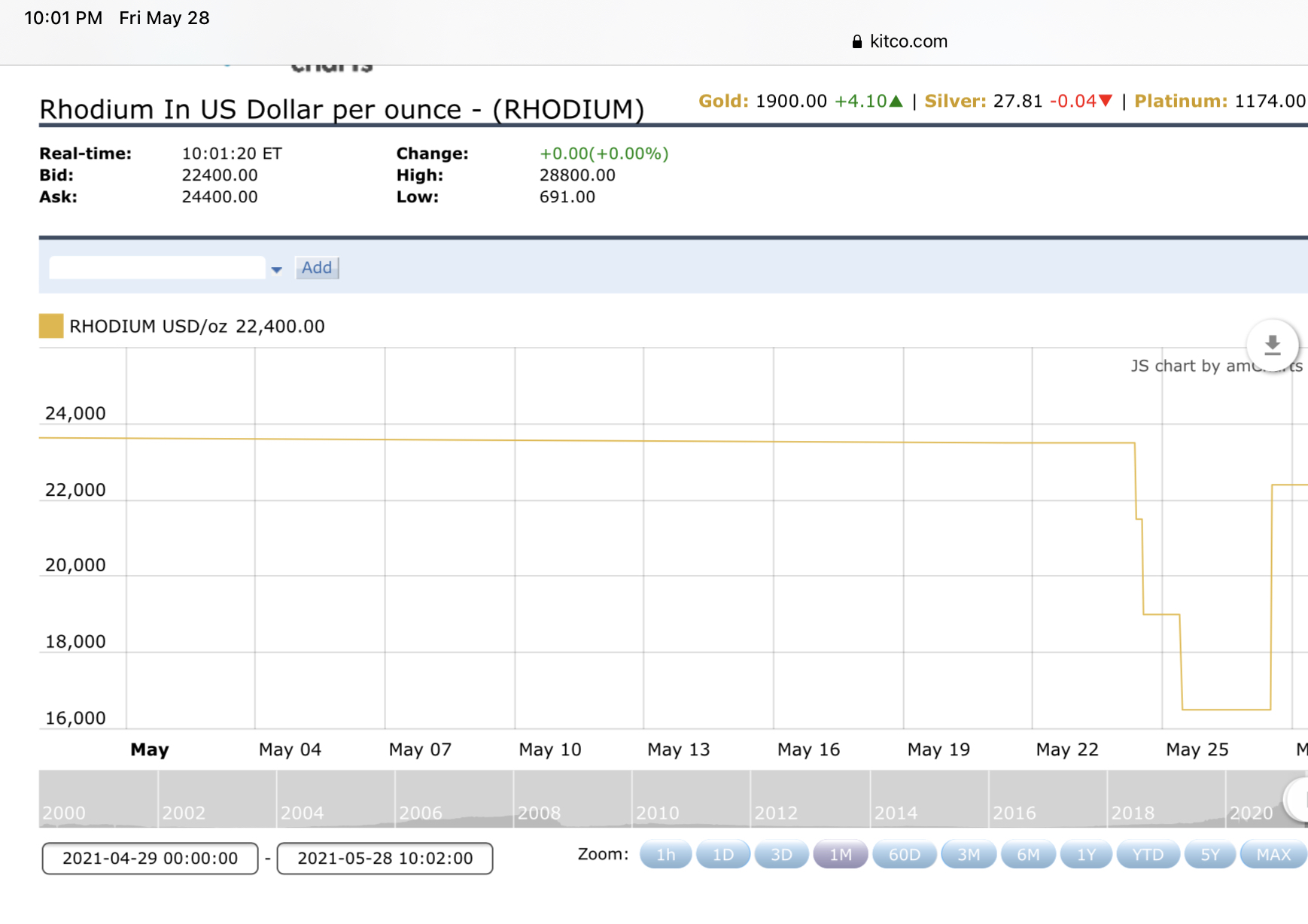Viewport: 1308px width, 924px height.
Task: Switch to the 60D zoom range
Action: (x=904, y=855)
